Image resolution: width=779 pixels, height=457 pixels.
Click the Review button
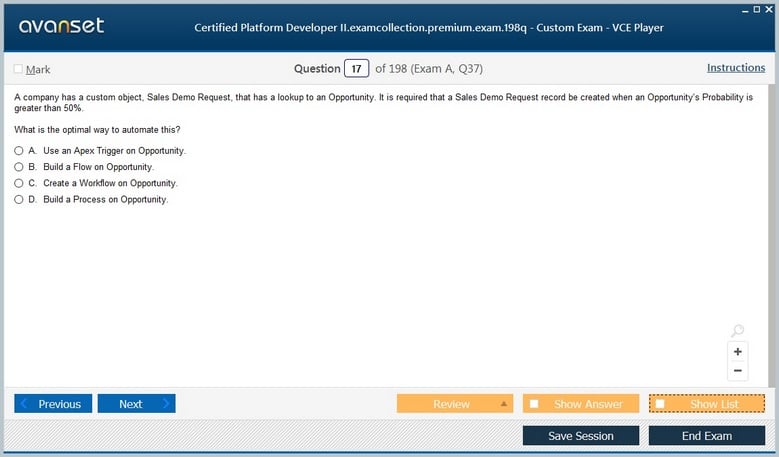[455, 404]
